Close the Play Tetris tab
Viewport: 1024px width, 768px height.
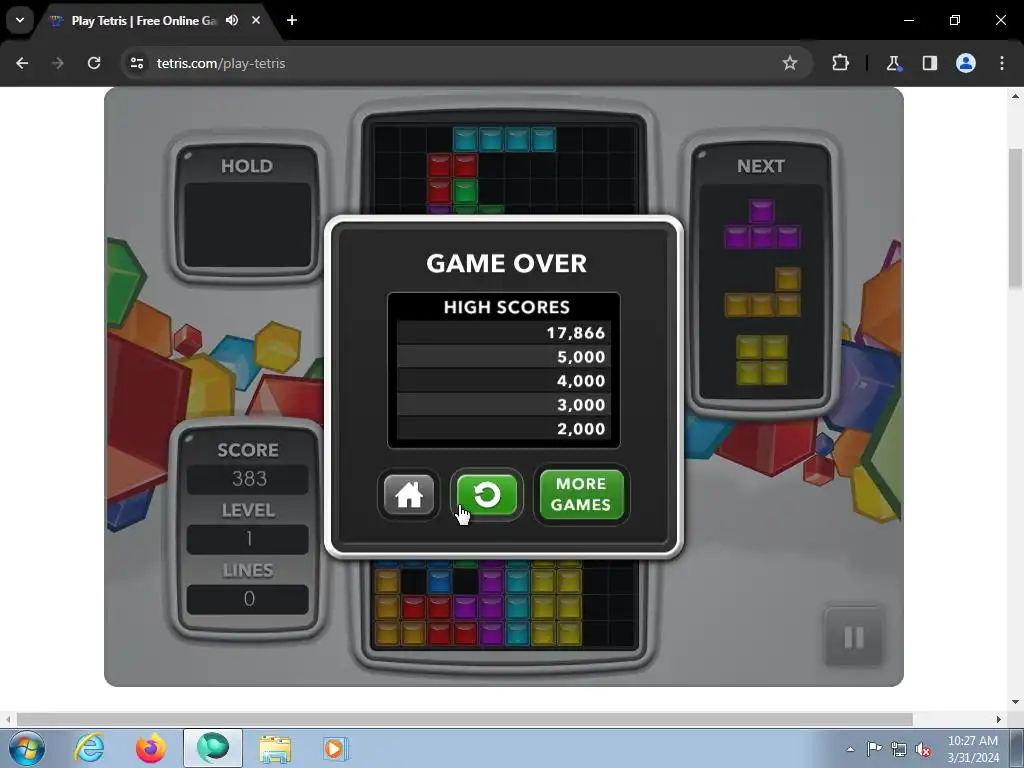point(256,20)
